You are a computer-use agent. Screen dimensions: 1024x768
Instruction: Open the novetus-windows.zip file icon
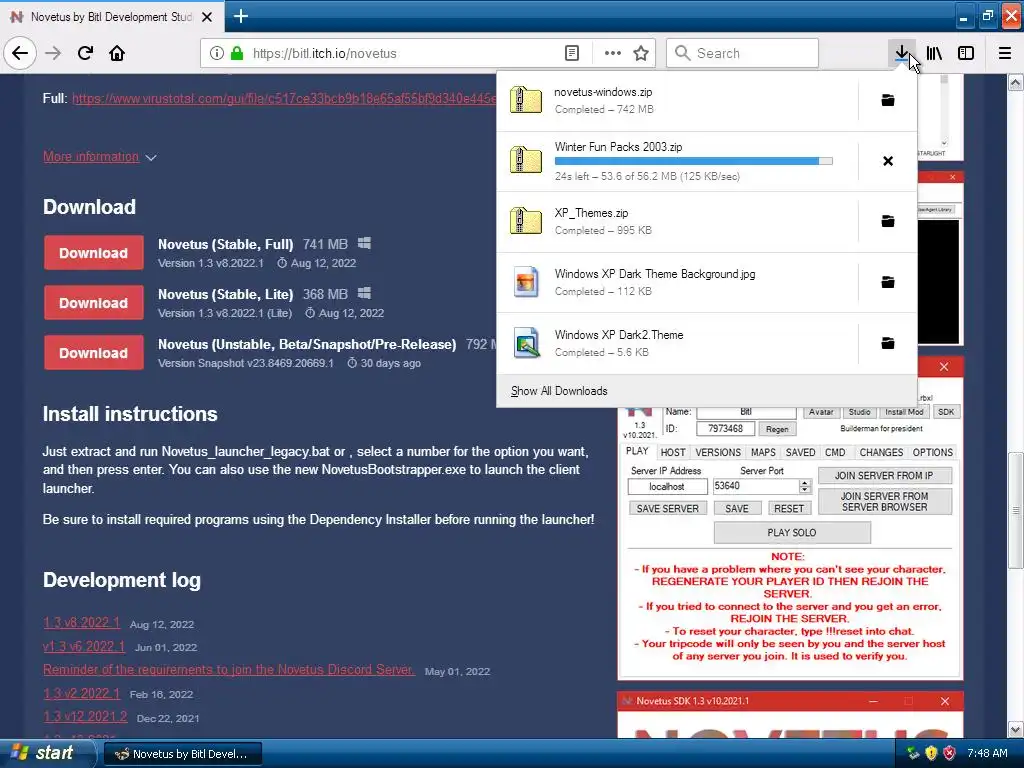526,100
